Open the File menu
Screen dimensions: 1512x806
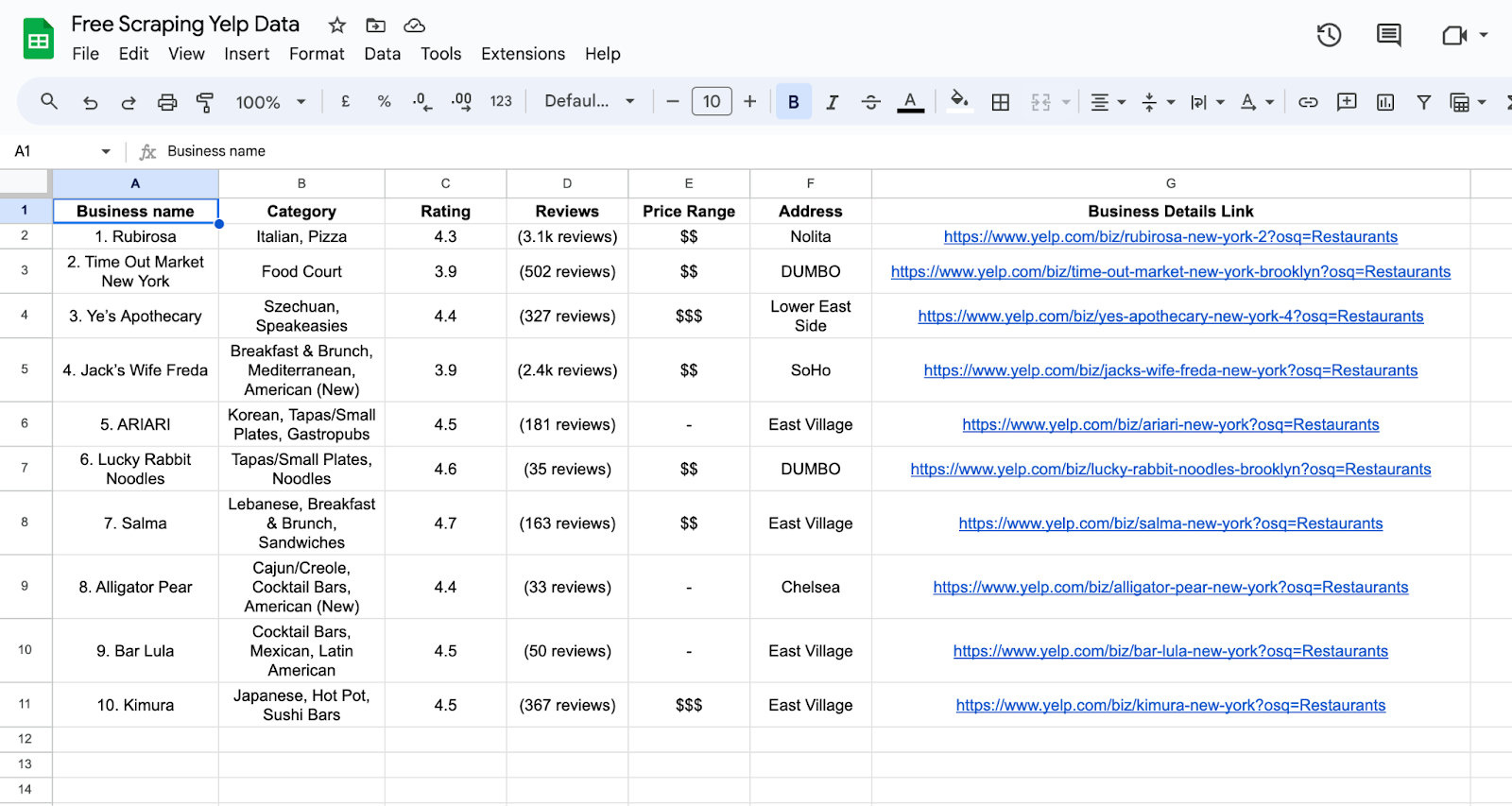85,54
